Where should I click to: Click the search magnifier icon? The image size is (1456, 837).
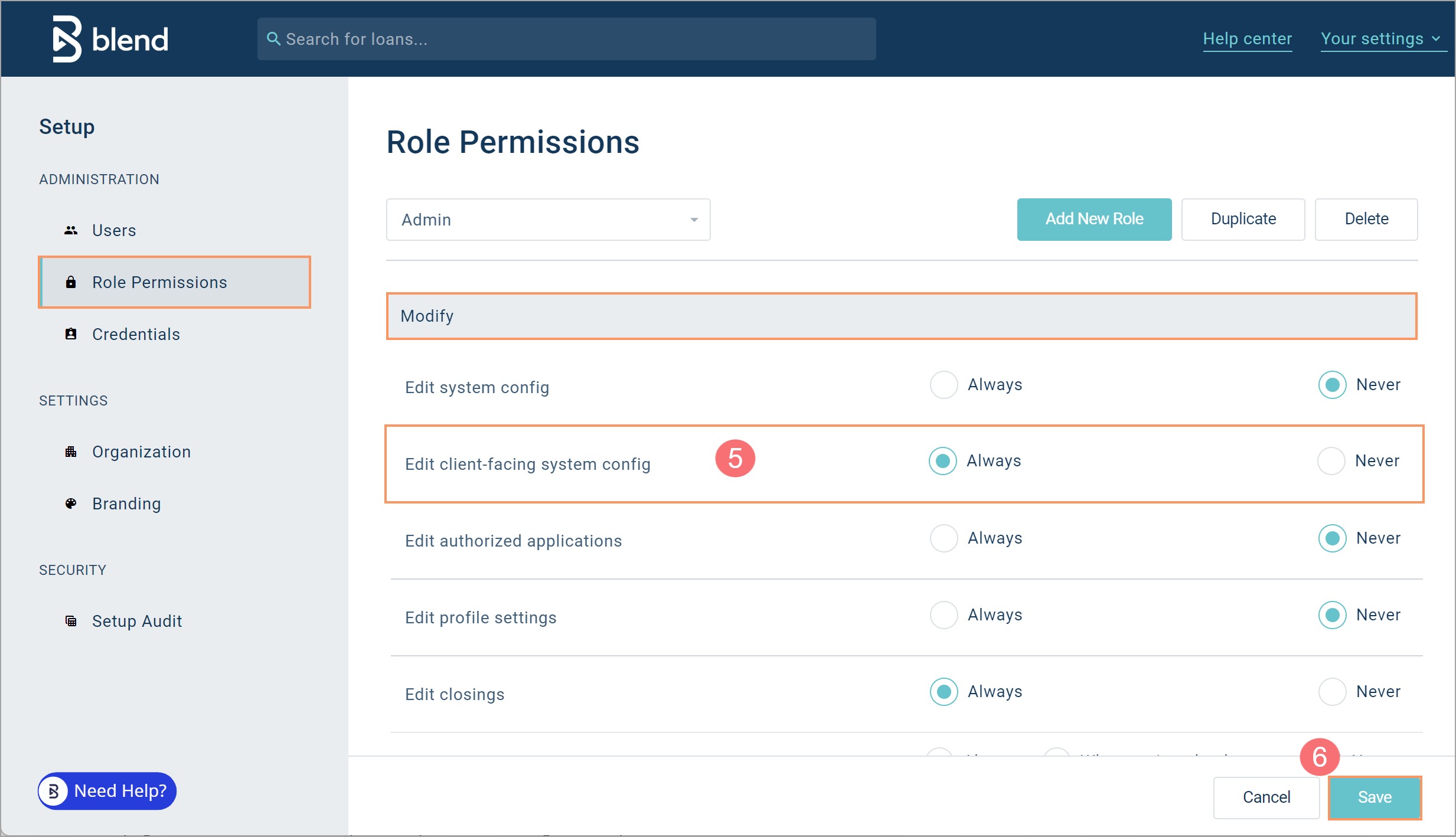click(x=273, y=39)
